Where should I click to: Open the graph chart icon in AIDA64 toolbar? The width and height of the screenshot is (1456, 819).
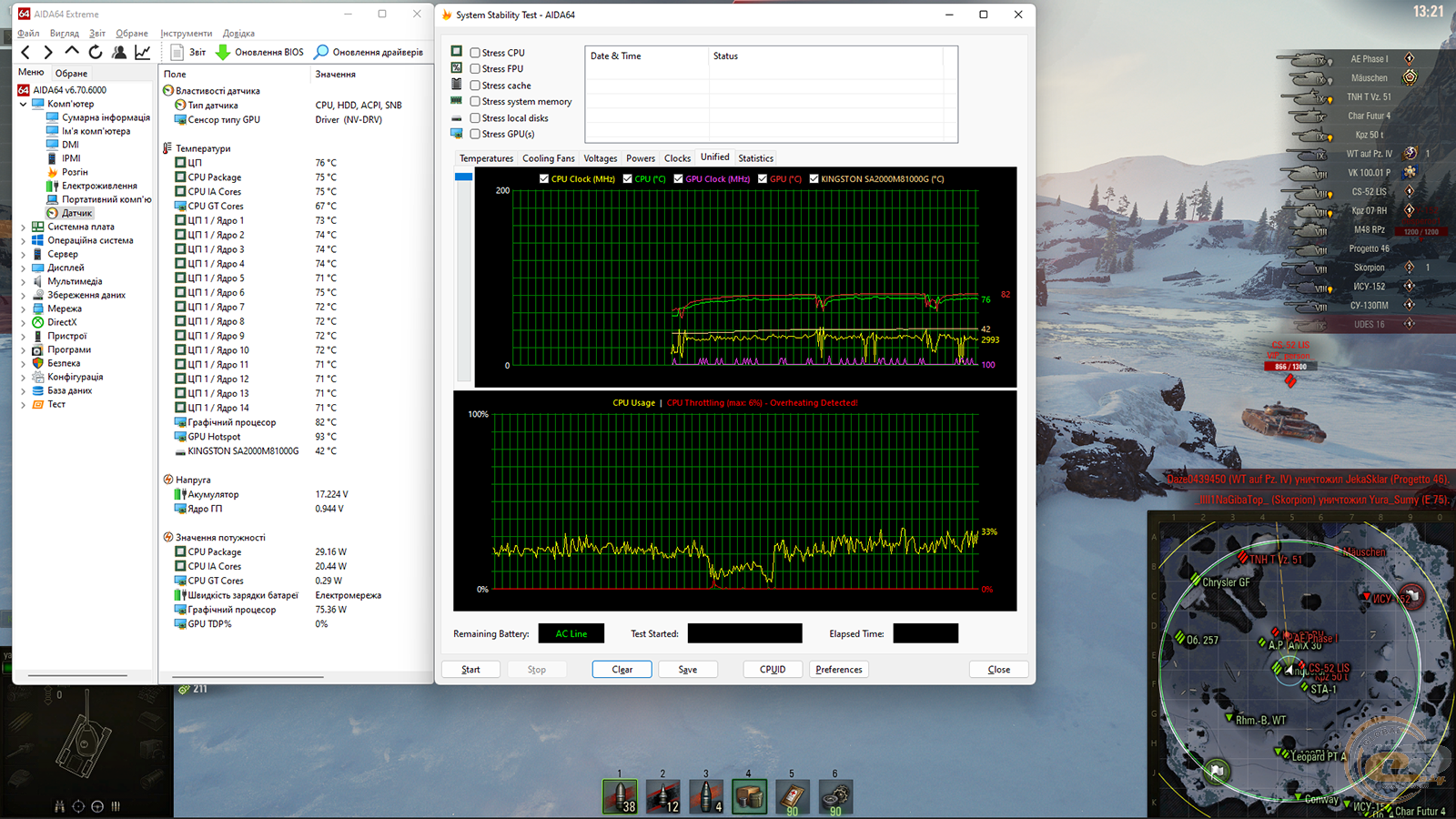pyautogui.click(x=143, y=53)
